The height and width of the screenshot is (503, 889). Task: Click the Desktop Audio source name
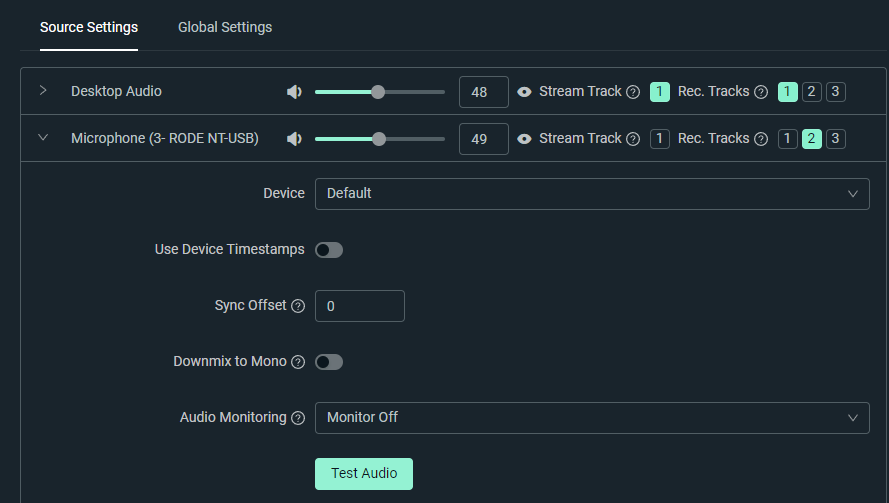[x=116, y=91]
